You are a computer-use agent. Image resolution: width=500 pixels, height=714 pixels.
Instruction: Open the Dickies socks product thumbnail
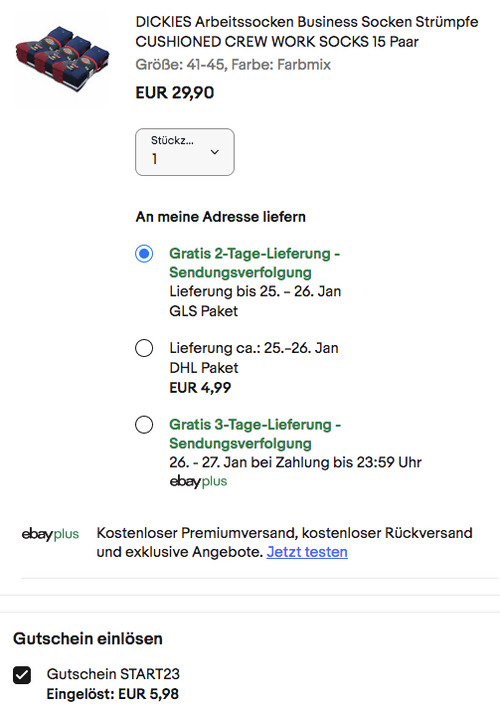pos(62,59)
